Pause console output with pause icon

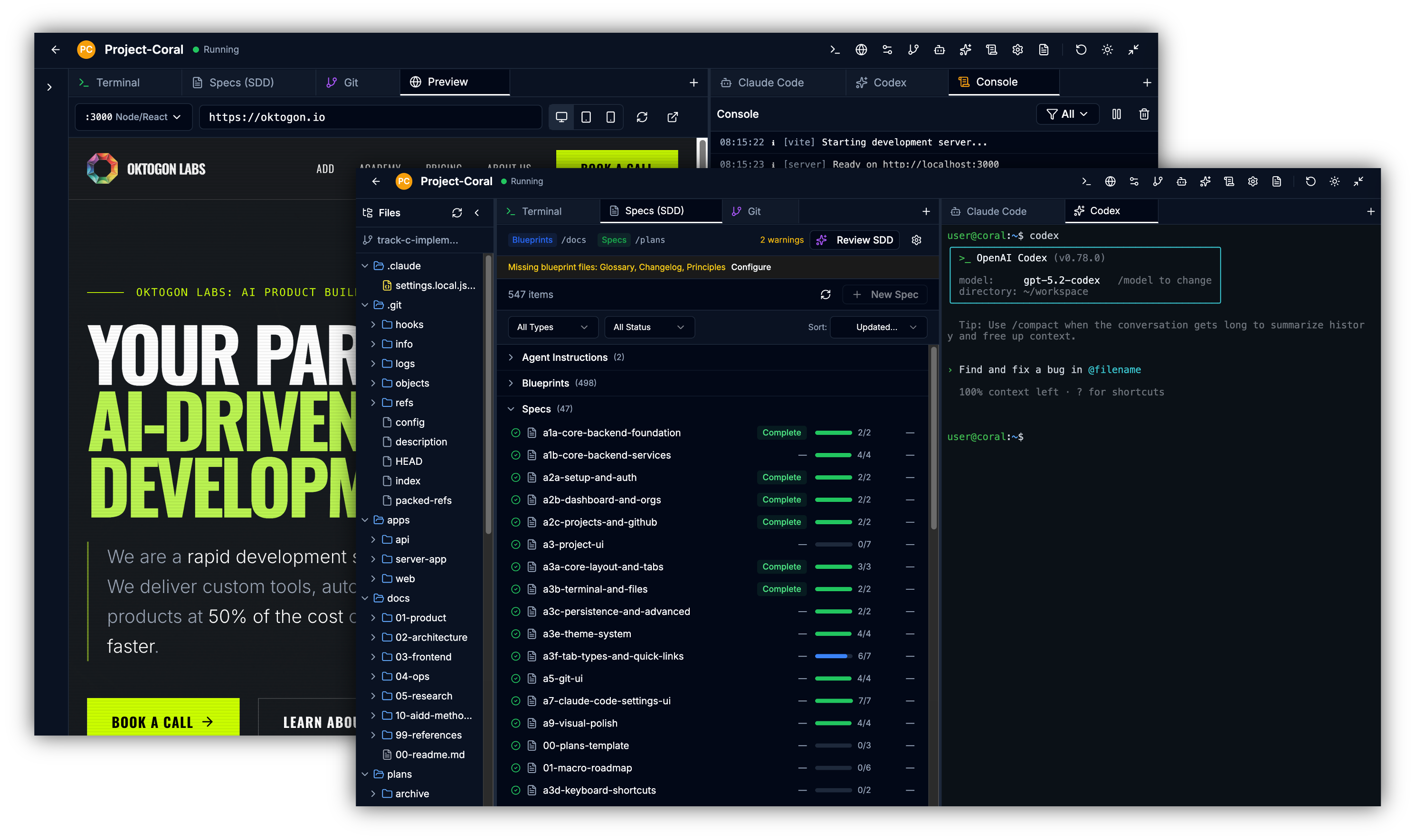click(x=1116, y=114)
